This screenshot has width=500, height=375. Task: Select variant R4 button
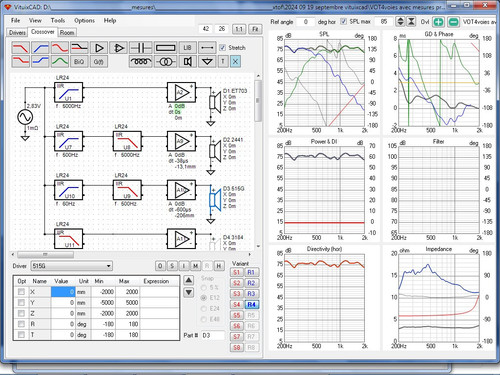(x=251, y=304)
